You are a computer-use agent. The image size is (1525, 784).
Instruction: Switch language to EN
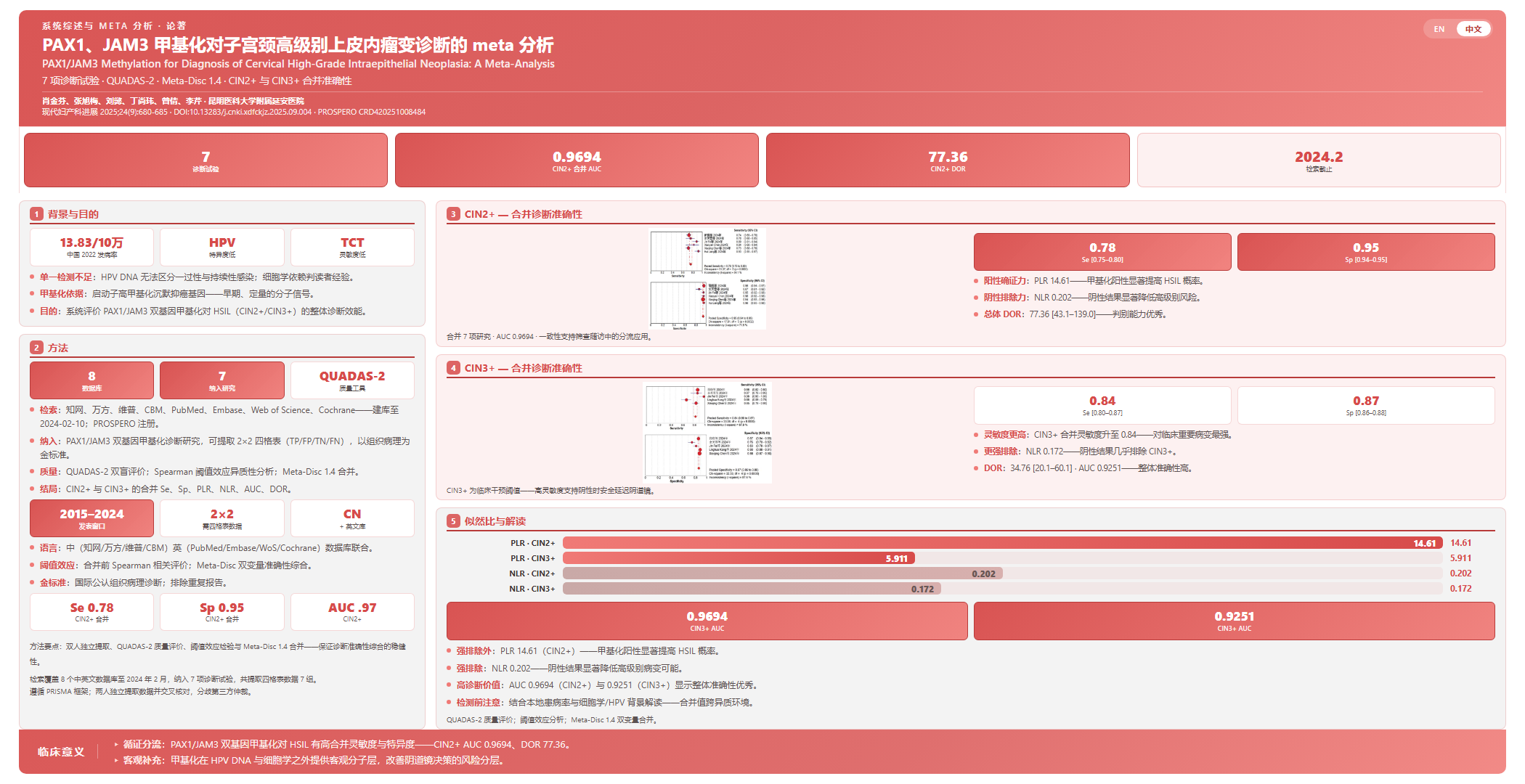[x=1439, y=29]
